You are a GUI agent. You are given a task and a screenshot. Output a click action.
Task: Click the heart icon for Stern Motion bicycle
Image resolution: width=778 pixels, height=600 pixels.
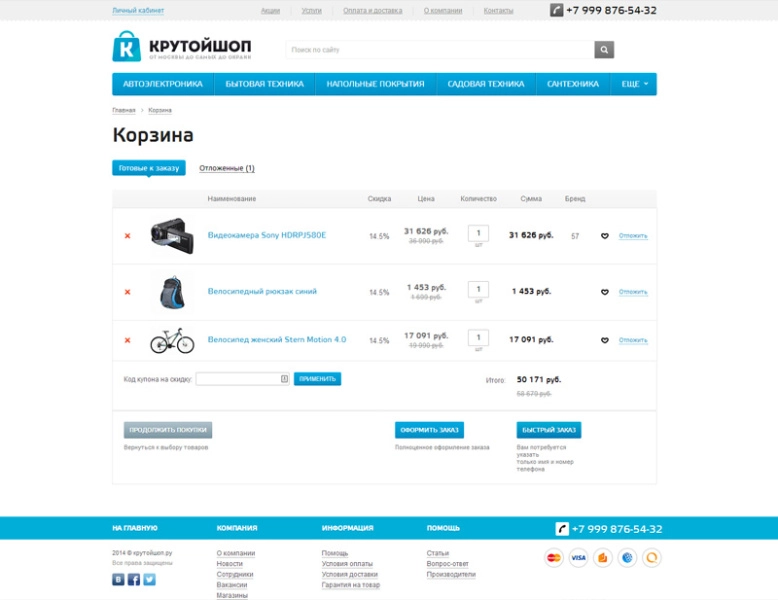click(x=604, y=340)
